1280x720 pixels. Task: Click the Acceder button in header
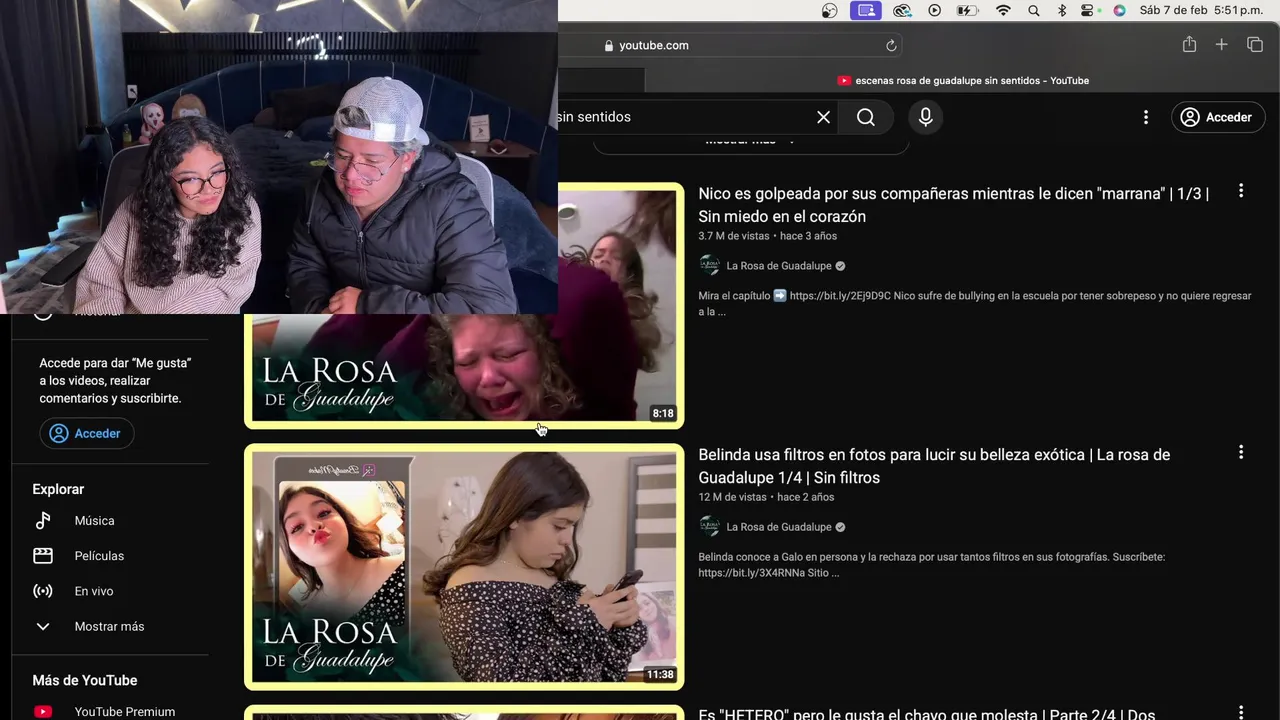pos(1217,117)
